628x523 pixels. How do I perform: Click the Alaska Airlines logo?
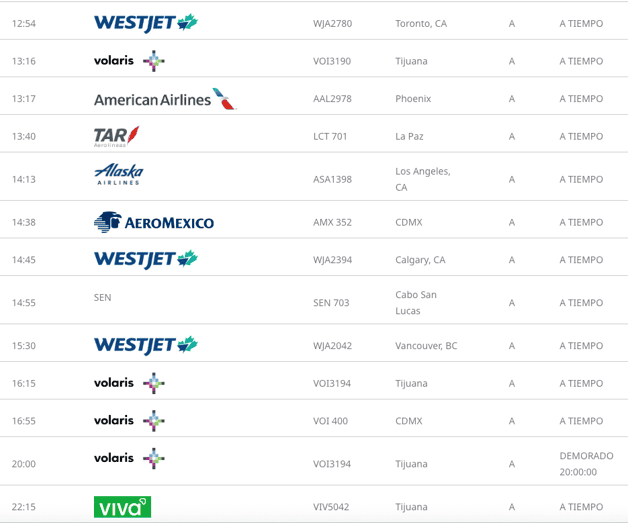point(119,175)
